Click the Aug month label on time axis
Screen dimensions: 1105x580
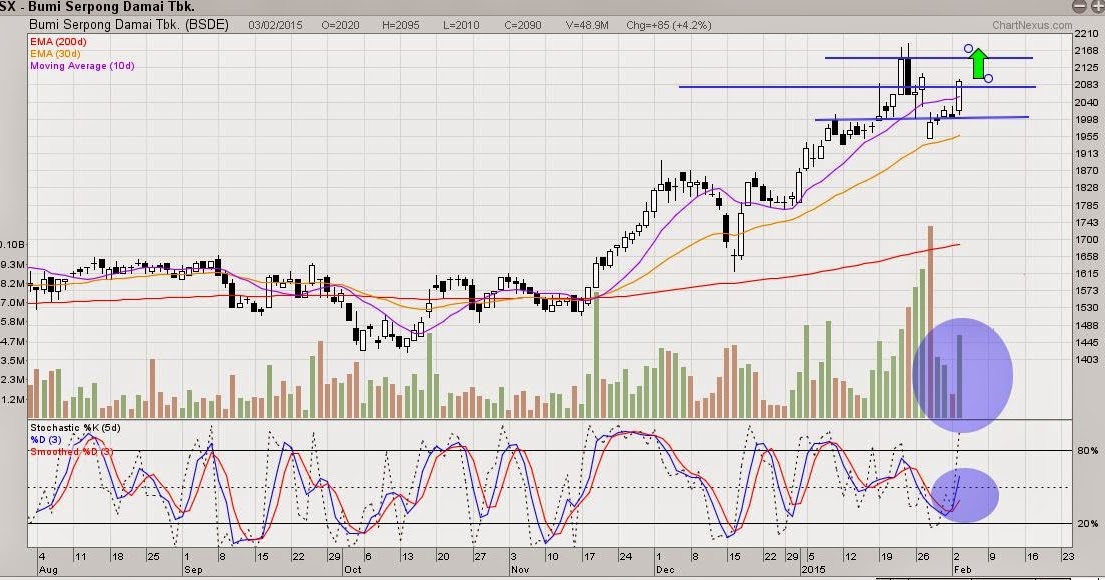coord(48,569)
